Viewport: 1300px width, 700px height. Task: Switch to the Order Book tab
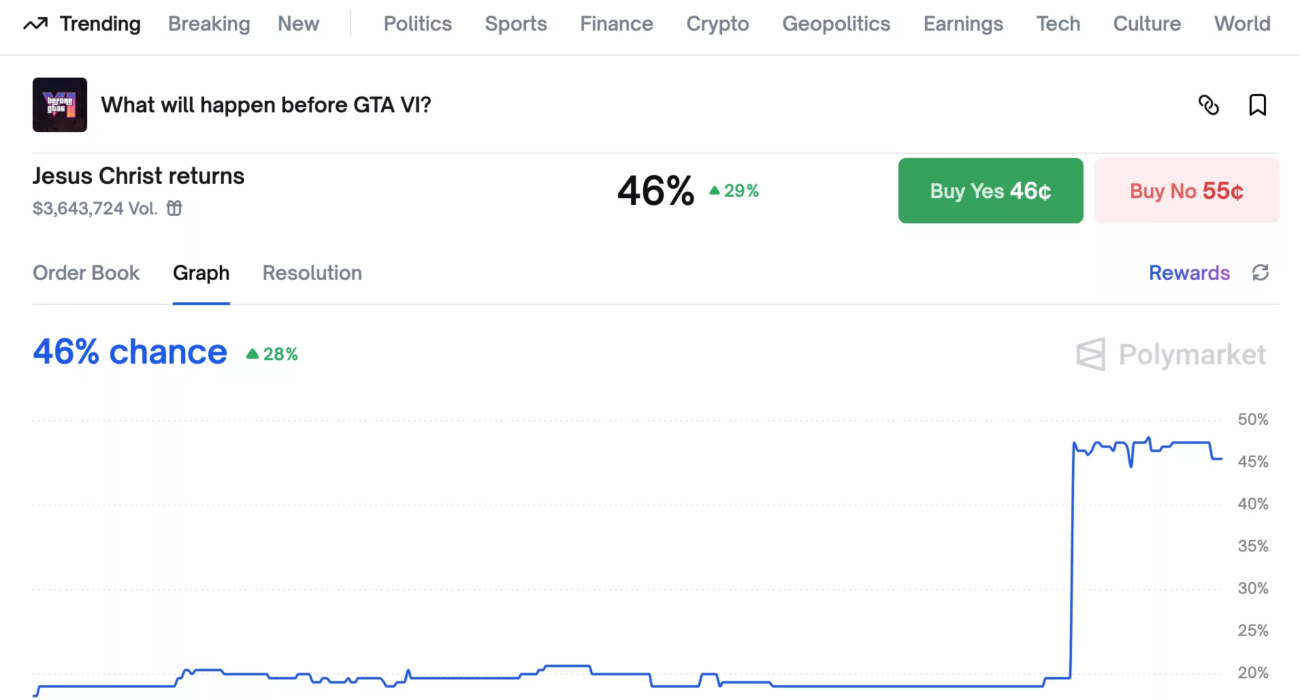(86, 273)
